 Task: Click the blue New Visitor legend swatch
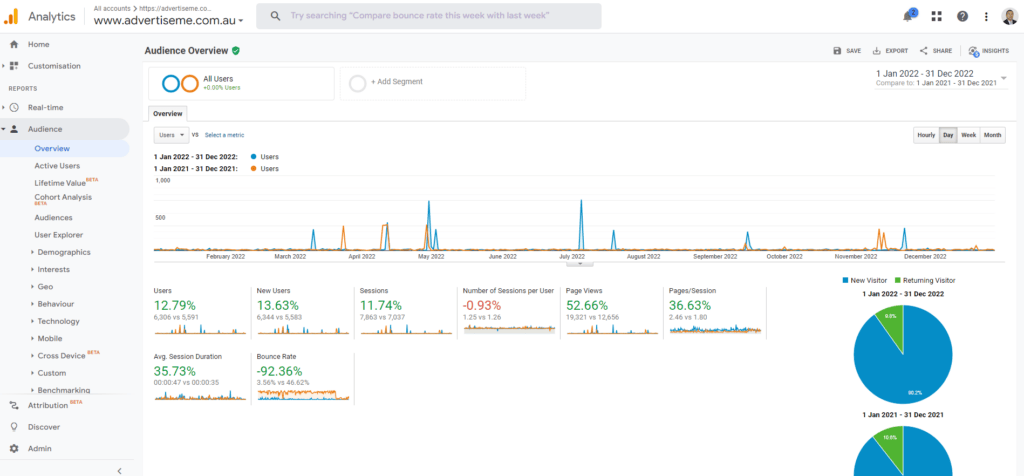click(846, 280)
